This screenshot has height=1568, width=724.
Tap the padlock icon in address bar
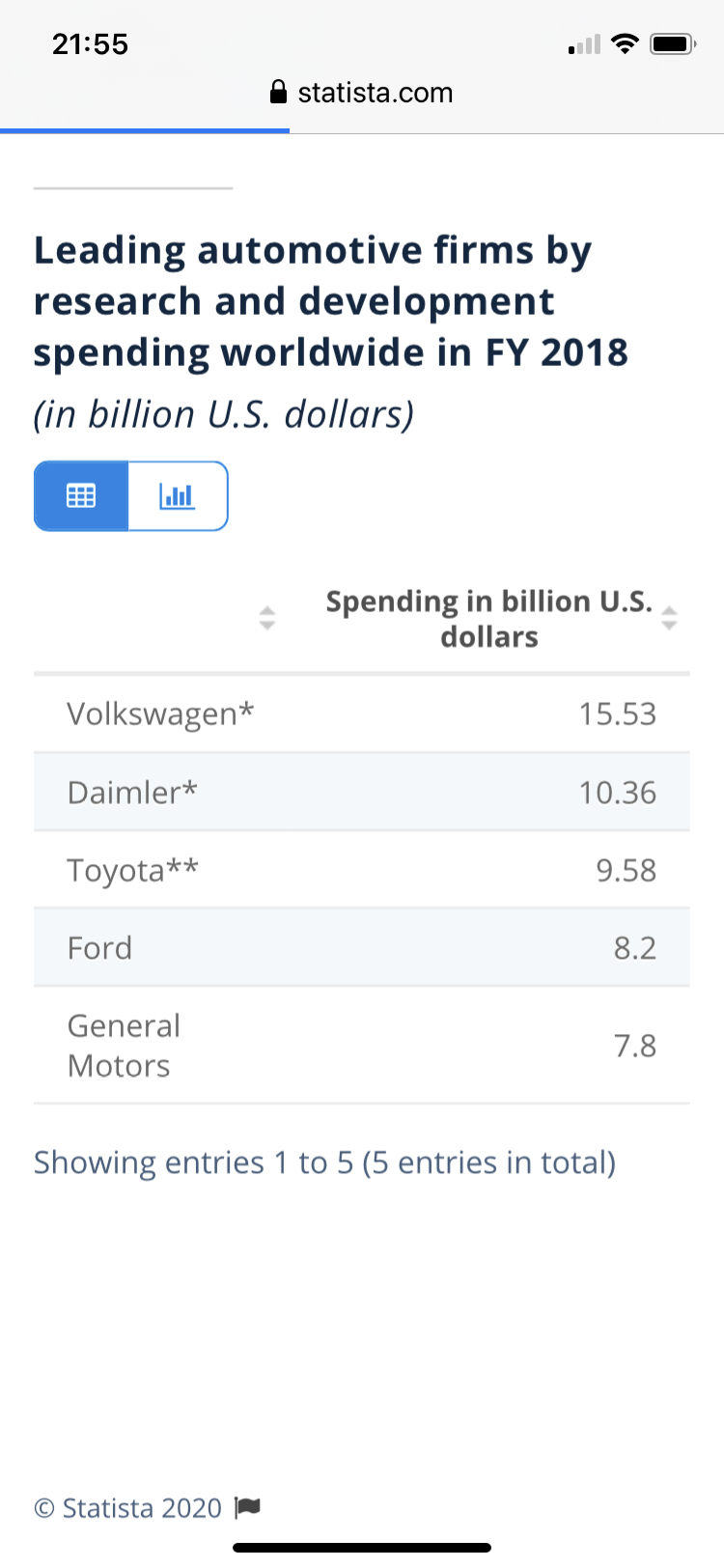278,92
